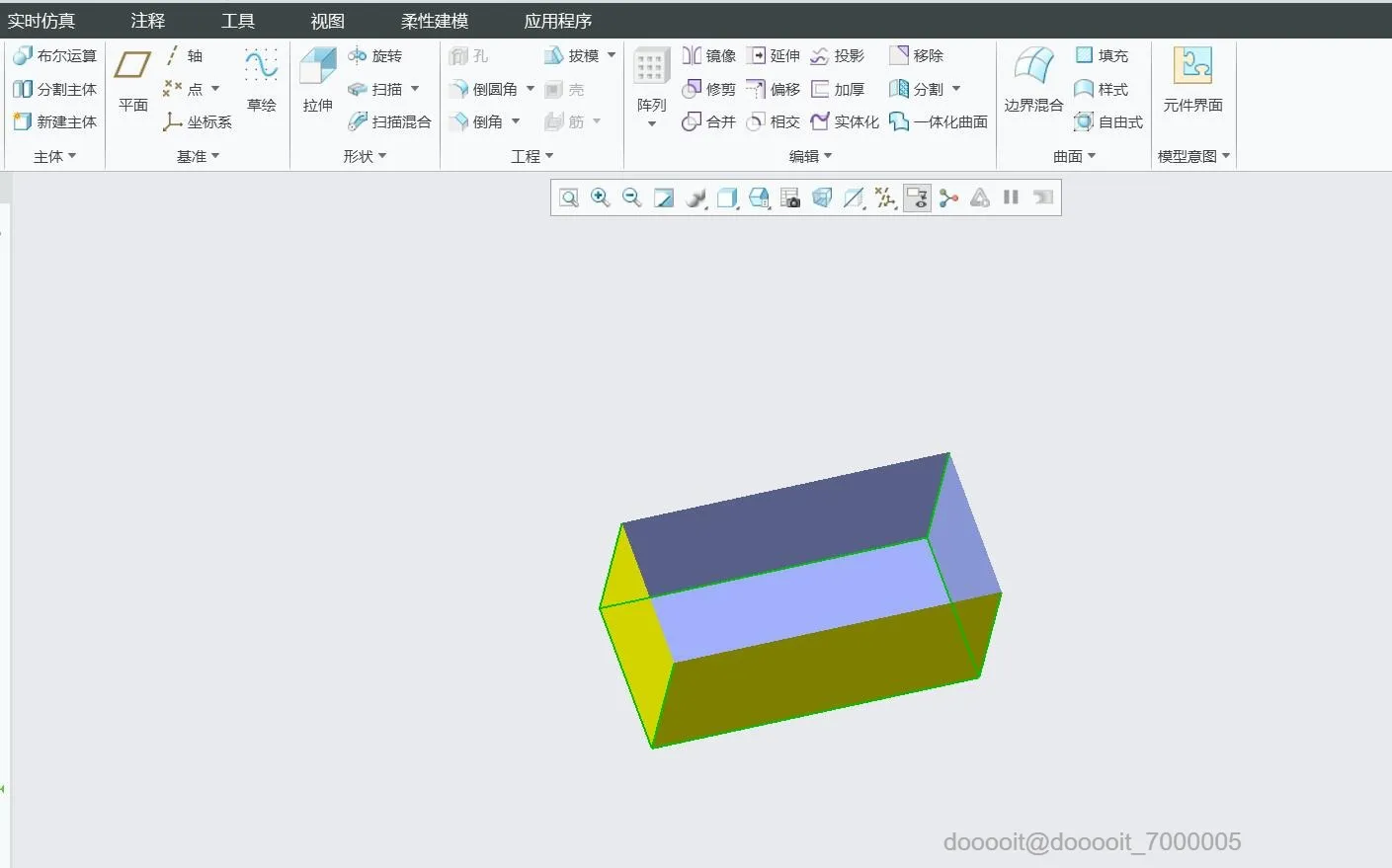Screen dimensions: 1392x868
Task: Open the View Manager icon
Action: [x=790, y=197]
